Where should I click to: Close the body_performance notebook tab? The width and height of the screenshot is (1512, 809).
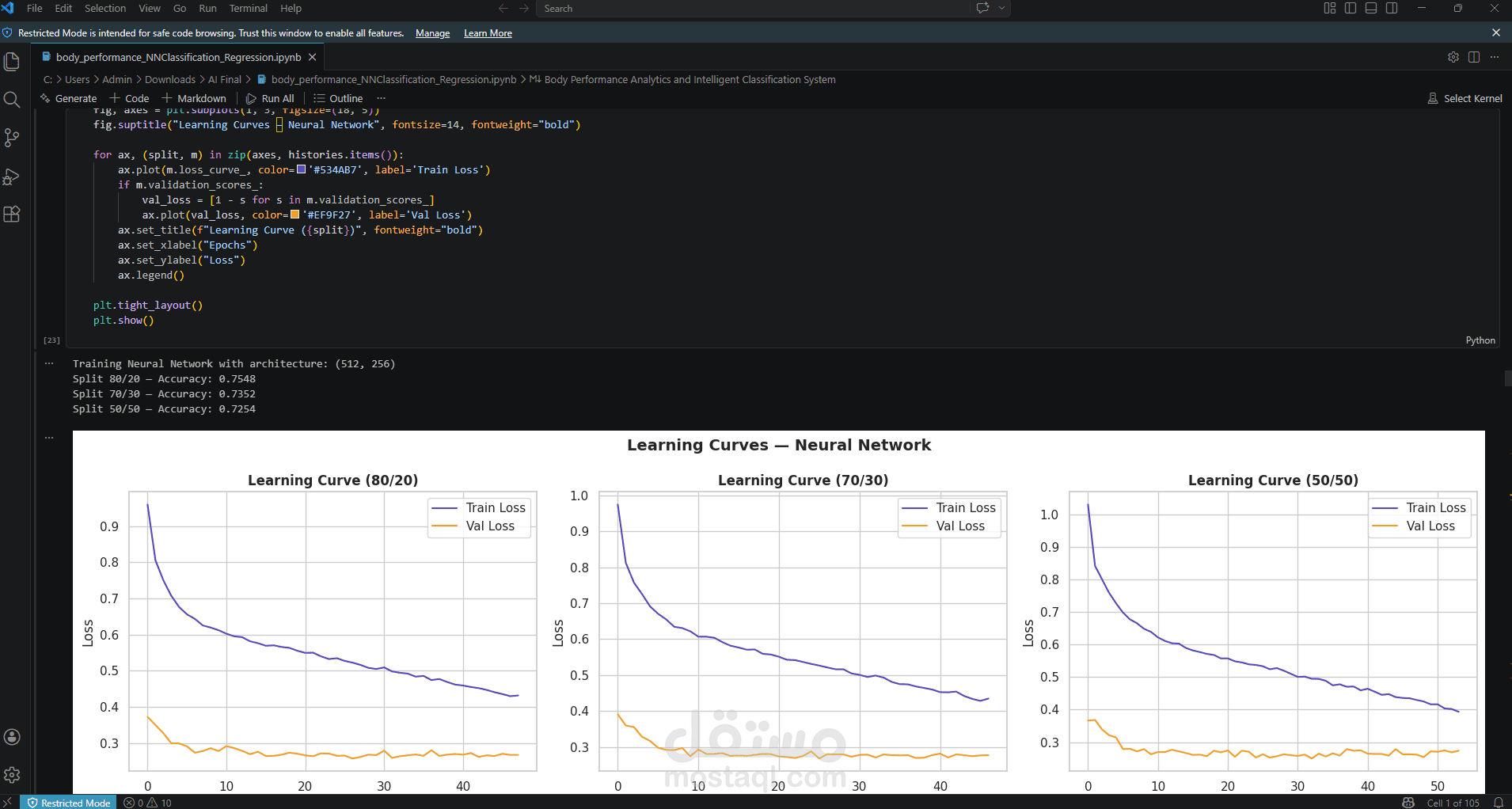pos(313,57)
